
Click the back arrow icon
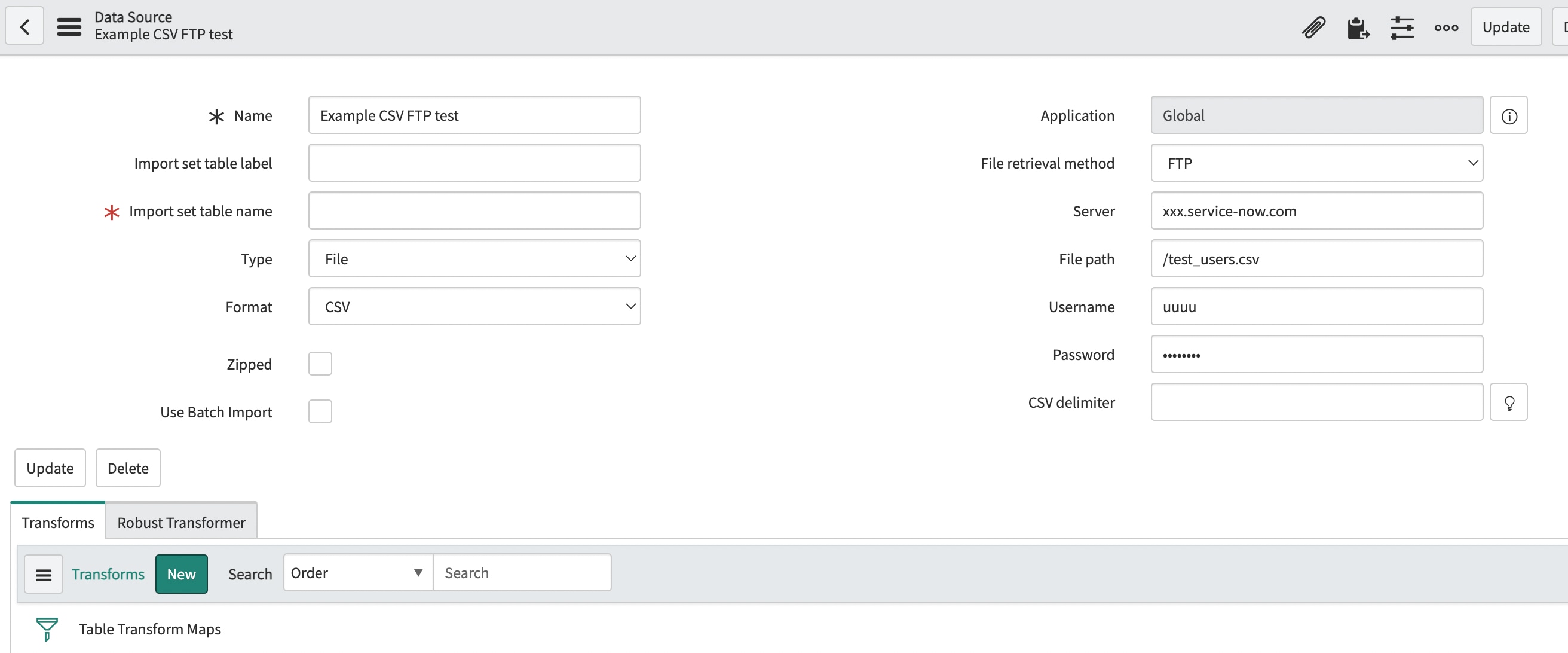(x=24, y=26)
